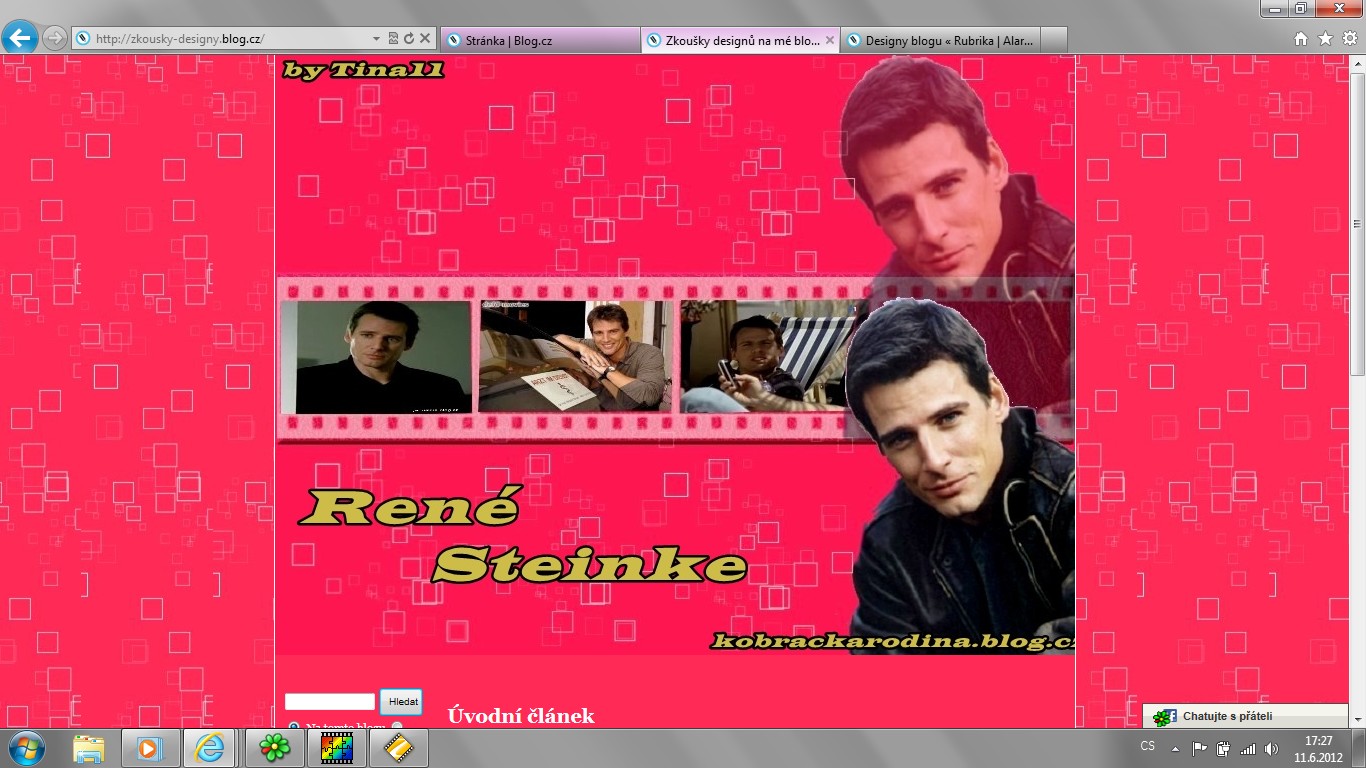The width and height of the screenshot is (1366, 768).
Task: Click the forward navigation arrow
Action: (55, 39)
